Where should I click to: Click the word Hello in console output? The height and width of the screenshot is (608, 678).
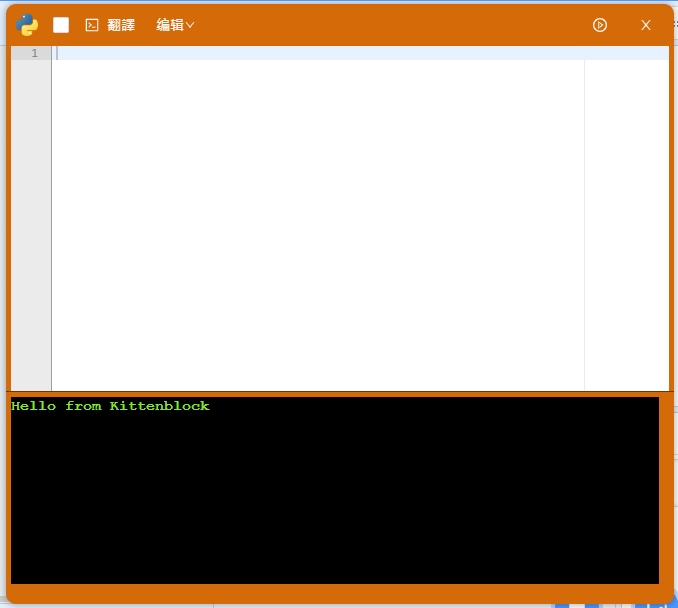coord(33,406)
